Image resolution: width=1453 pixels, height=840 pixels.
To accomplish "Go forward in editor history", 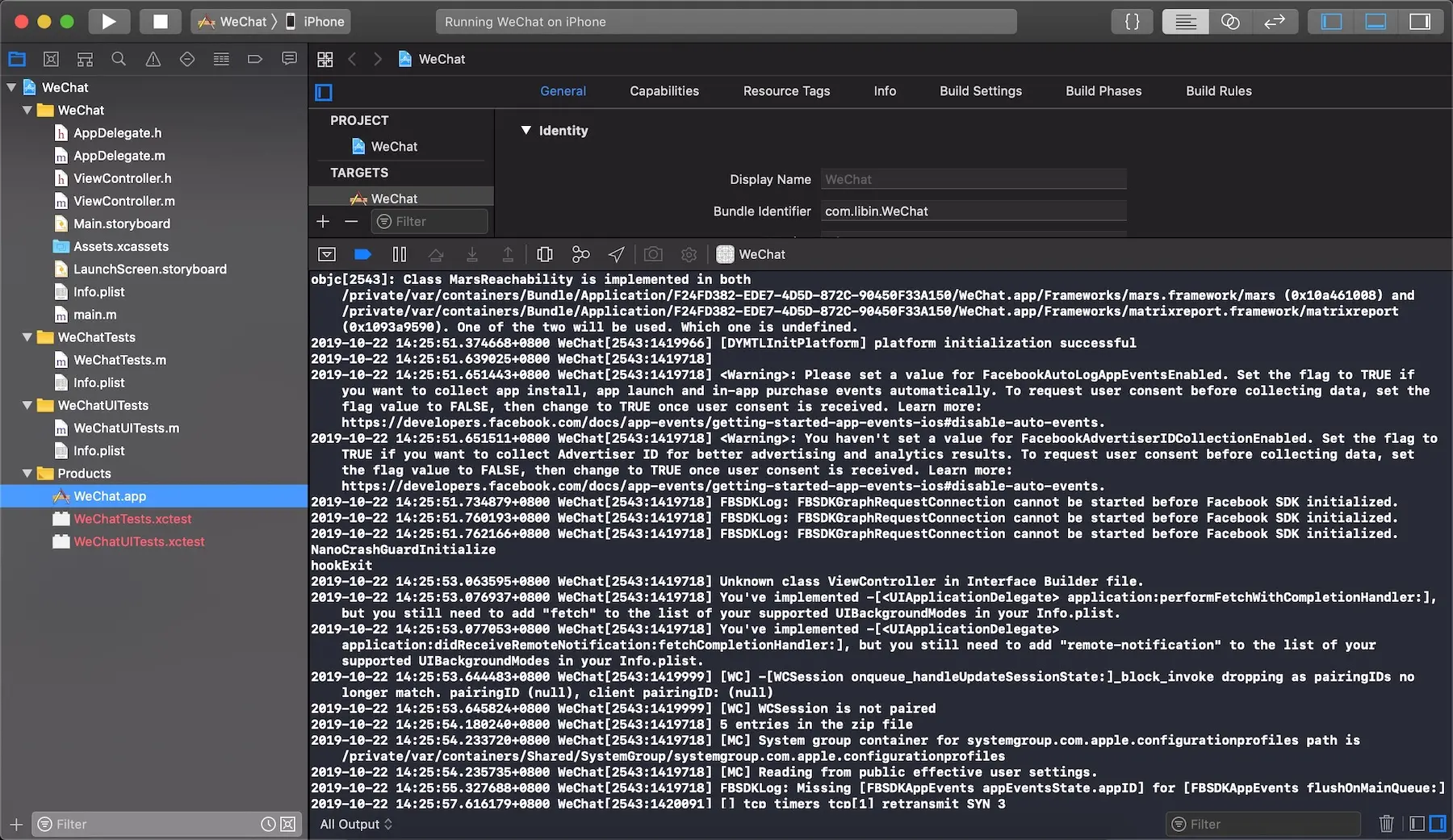I will pos(378,59).
